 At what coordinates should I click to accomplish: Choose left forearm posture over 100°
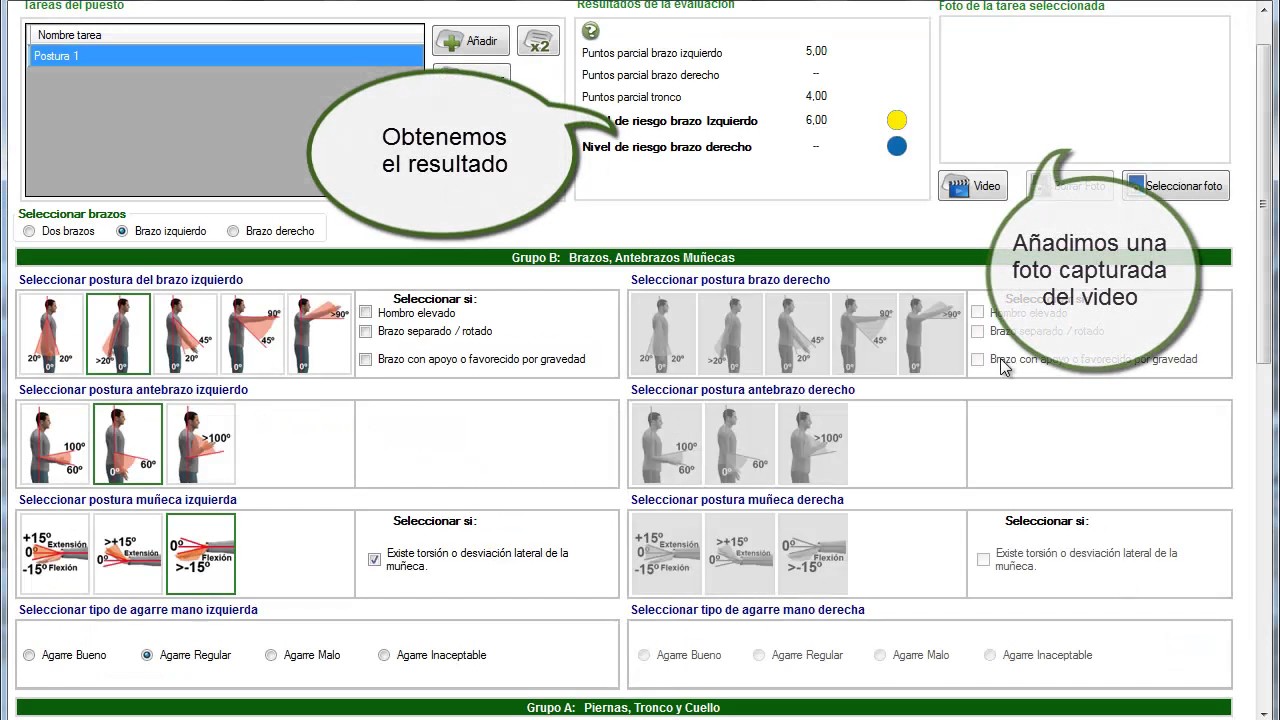coord(201,444)
